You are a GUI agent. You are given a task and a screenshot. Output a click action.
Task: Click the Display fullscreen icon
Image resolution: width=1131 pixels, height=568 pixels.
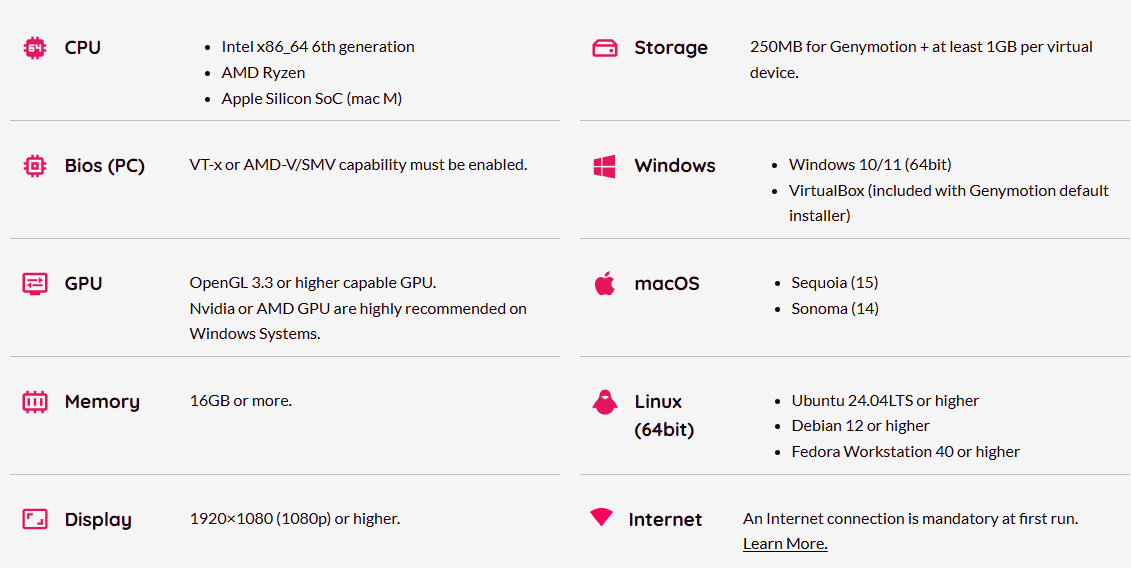click(35, 519)
